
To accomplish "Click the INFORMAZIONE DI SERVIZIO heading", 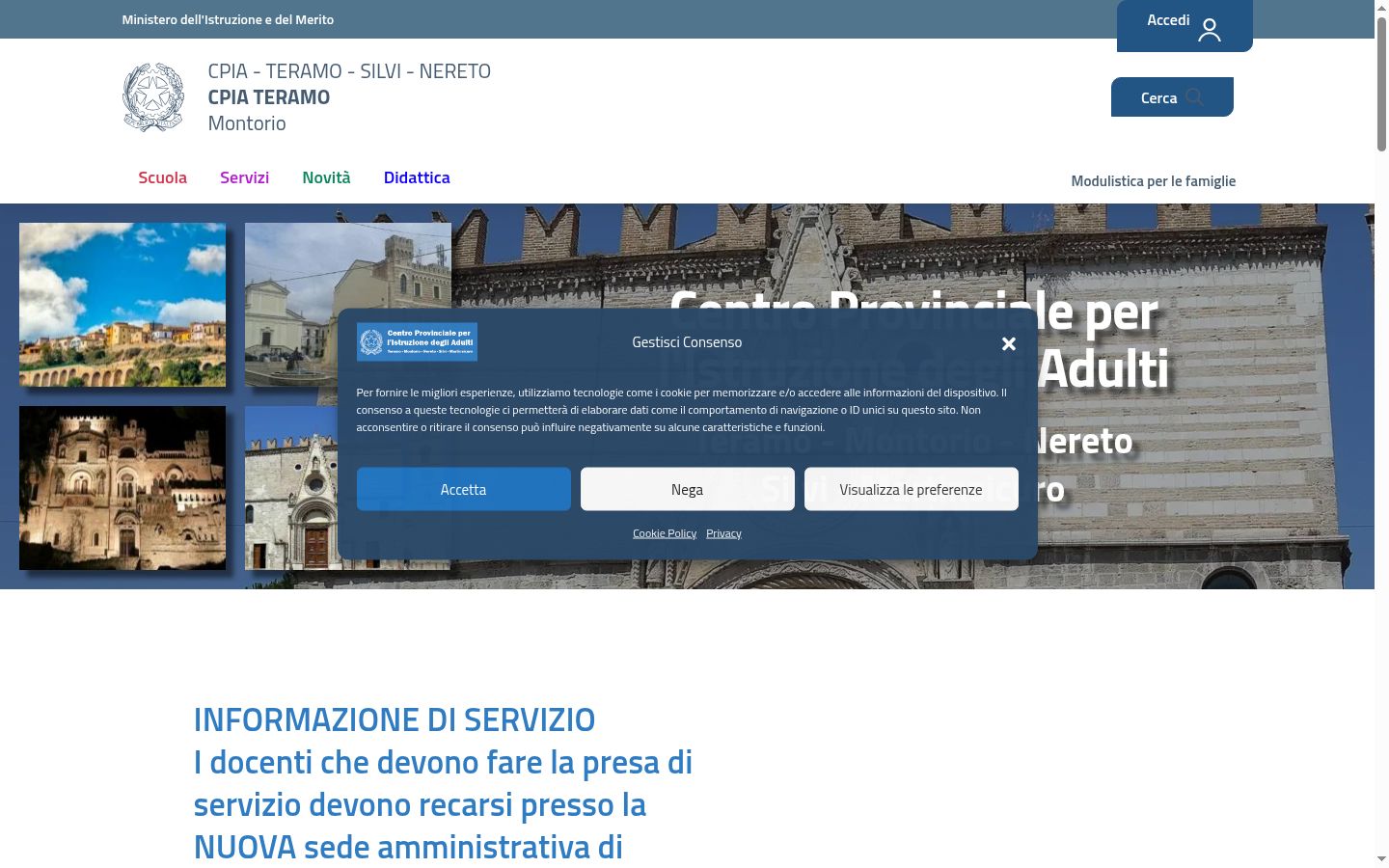I will tap(395, 719).
